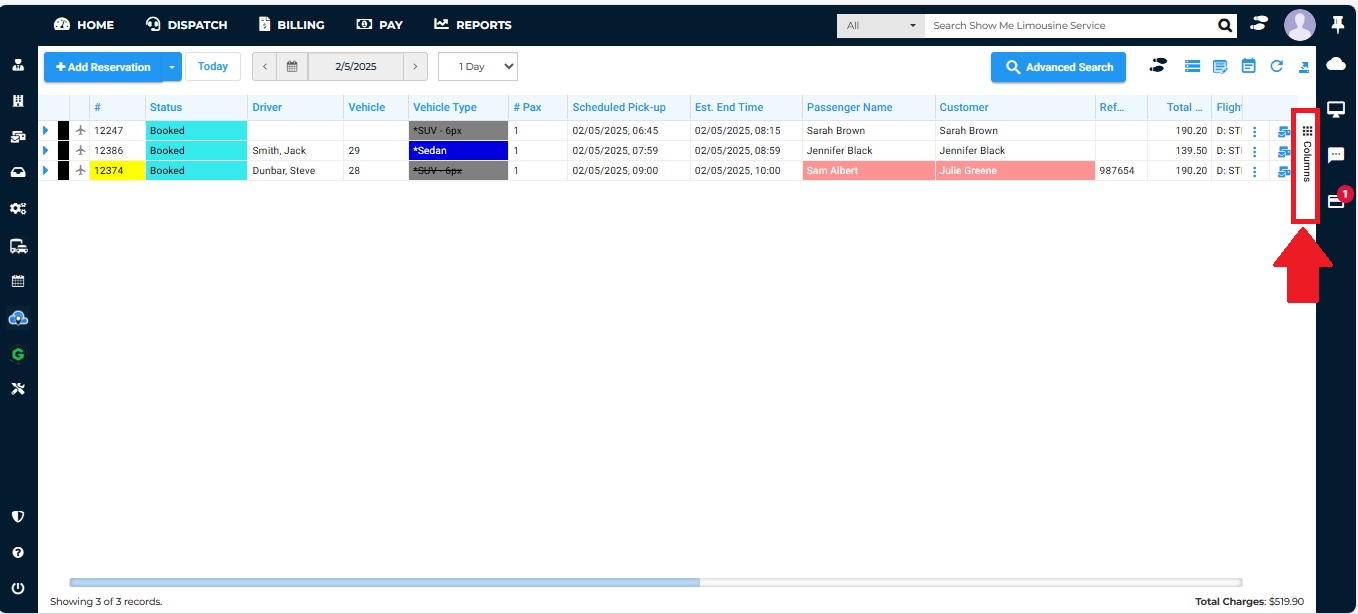Open the BILLING menu

(x=291, y=25)
